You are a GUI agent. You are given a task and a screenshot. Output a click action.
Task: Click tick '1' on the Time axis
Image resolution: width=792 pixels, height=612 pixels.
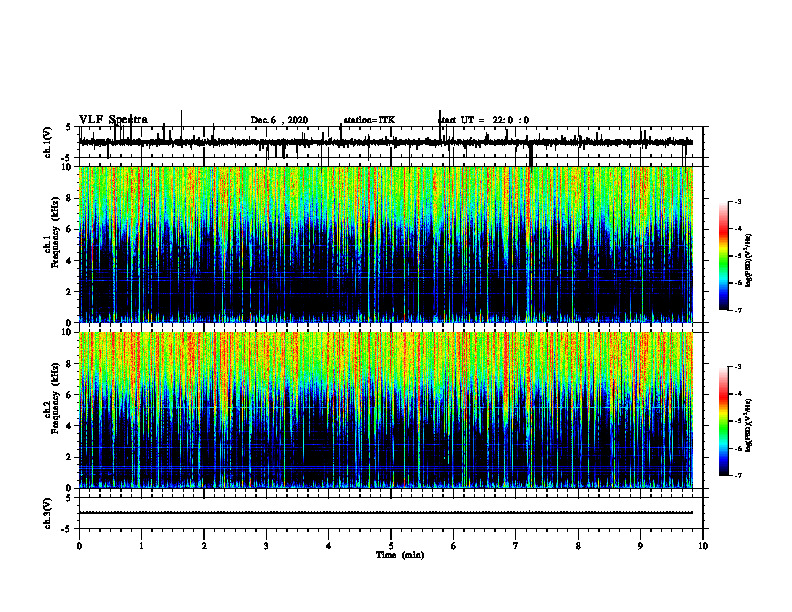(141, 546)
